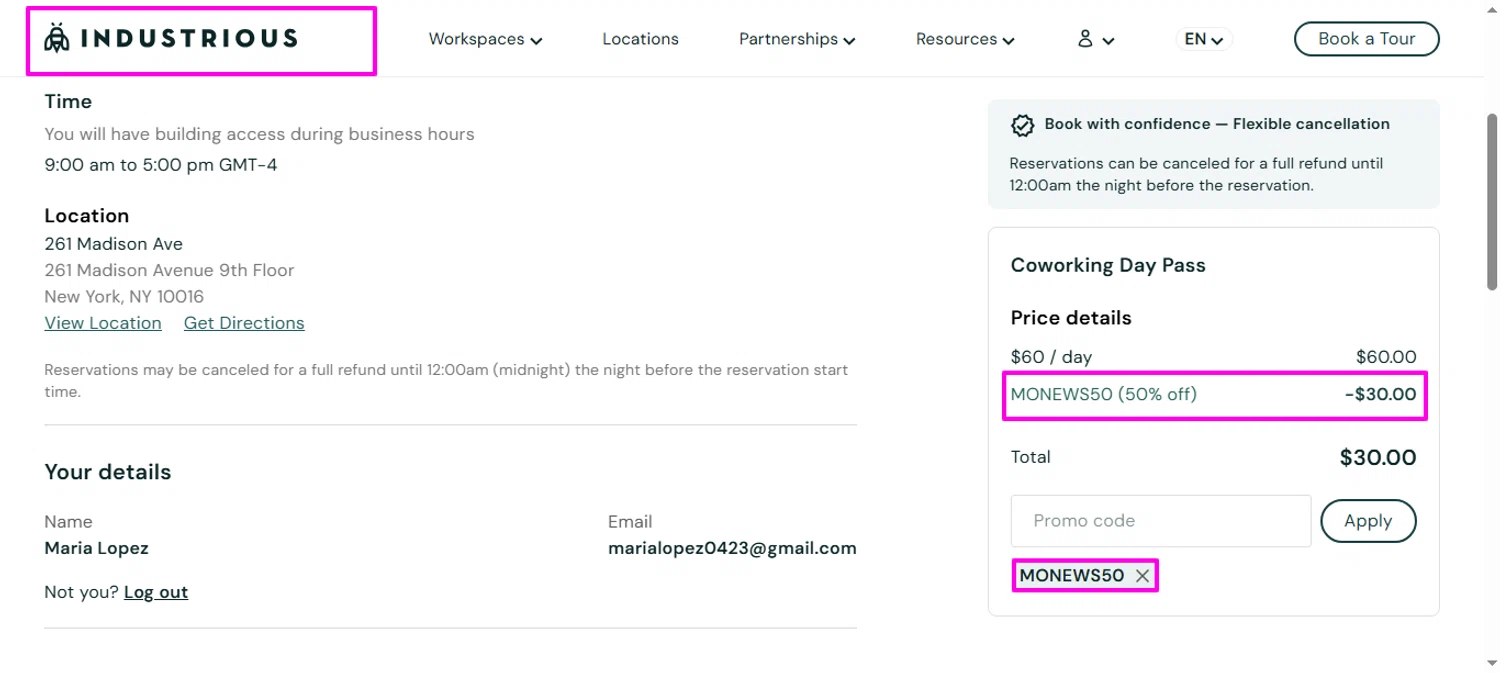Screen dimensions: 1500x673
Task: Open the View Location link
Action: (x=103, y=323)
